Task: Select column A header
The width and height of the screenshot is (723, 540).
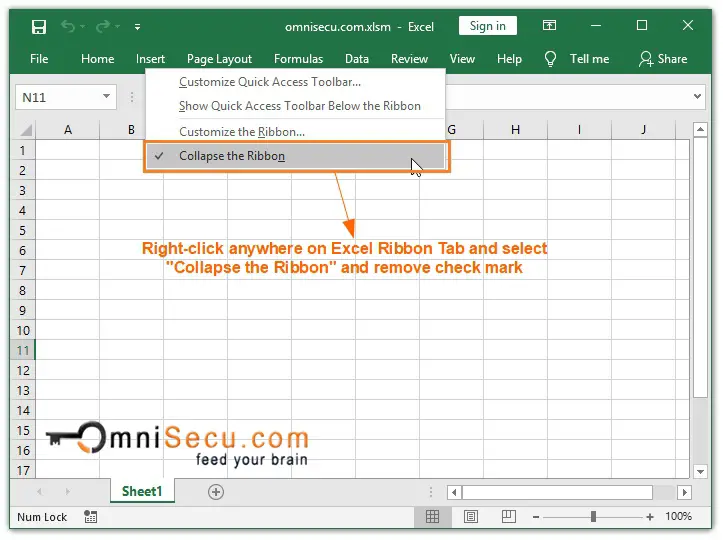Action: (68, 130)
